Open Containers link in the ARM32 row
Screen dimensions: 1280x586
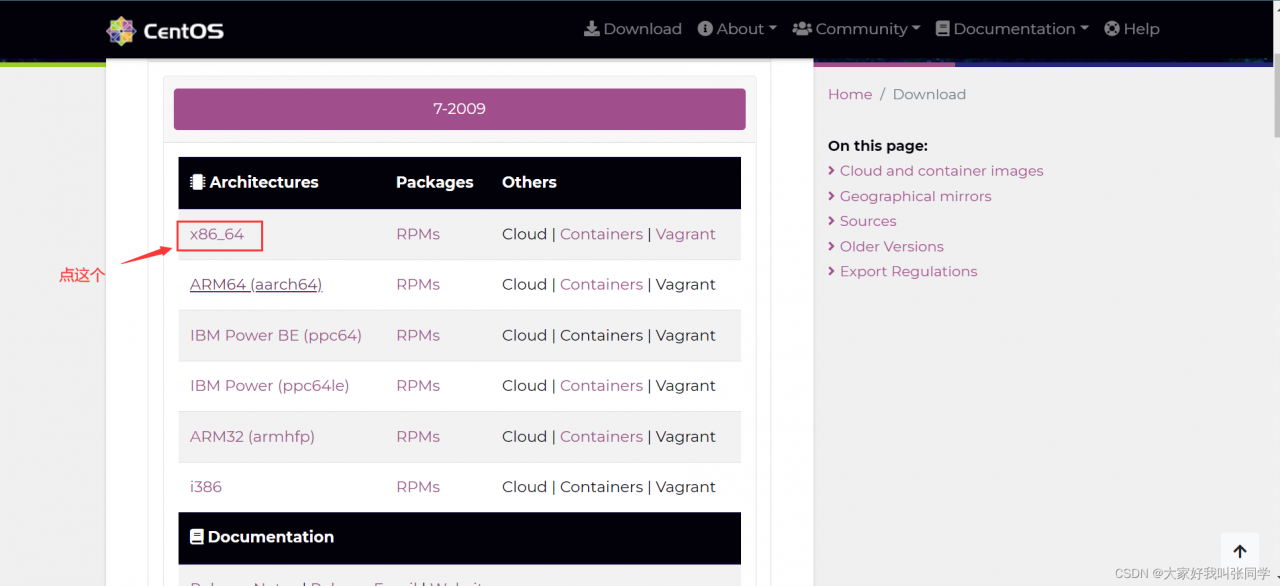pos(601,437)
